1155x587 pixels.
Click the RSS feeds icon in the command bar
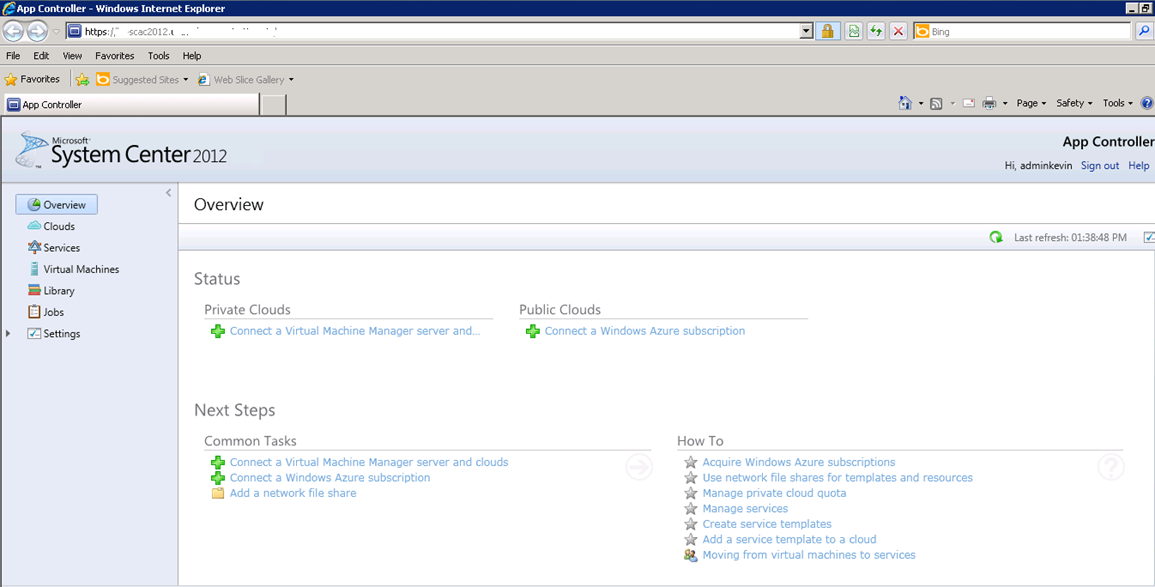coord(936,104)
